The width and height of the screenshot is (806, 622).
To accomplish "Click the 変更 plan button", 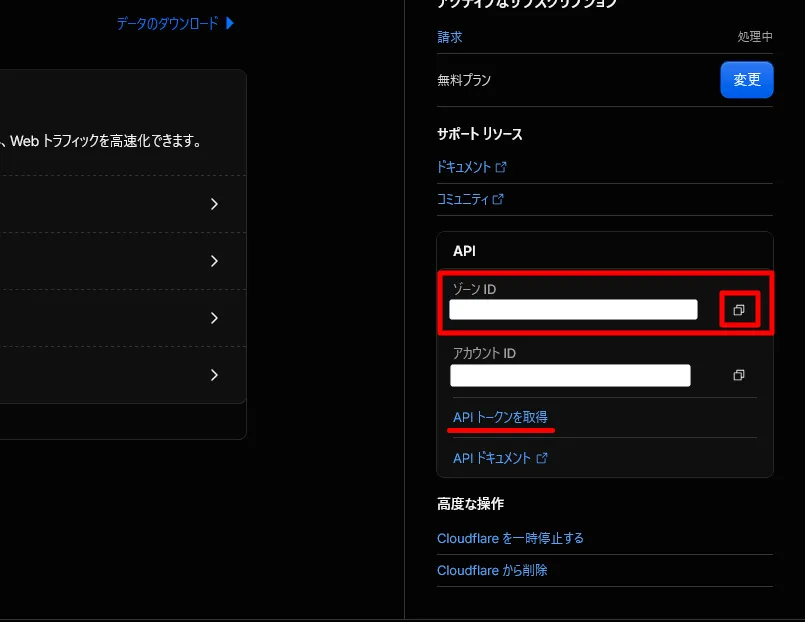I will click(x=746, y=80).
